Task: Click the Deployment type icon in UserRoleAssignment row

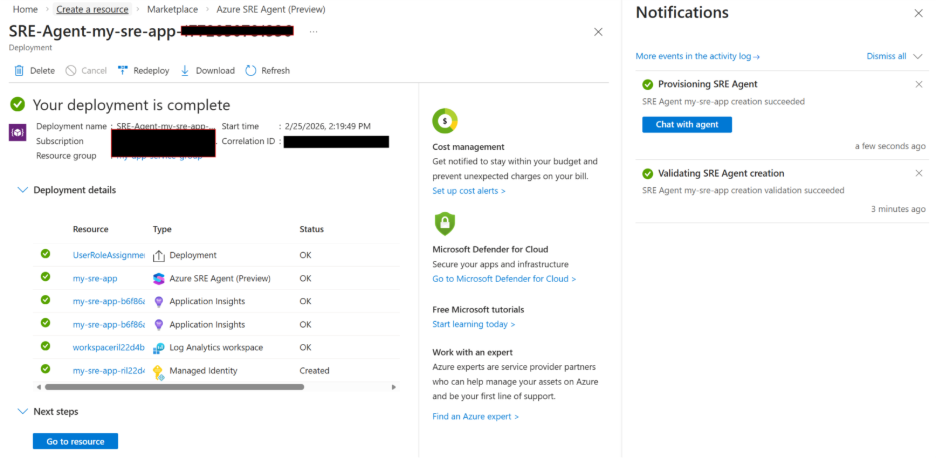Action: [159, 255]
